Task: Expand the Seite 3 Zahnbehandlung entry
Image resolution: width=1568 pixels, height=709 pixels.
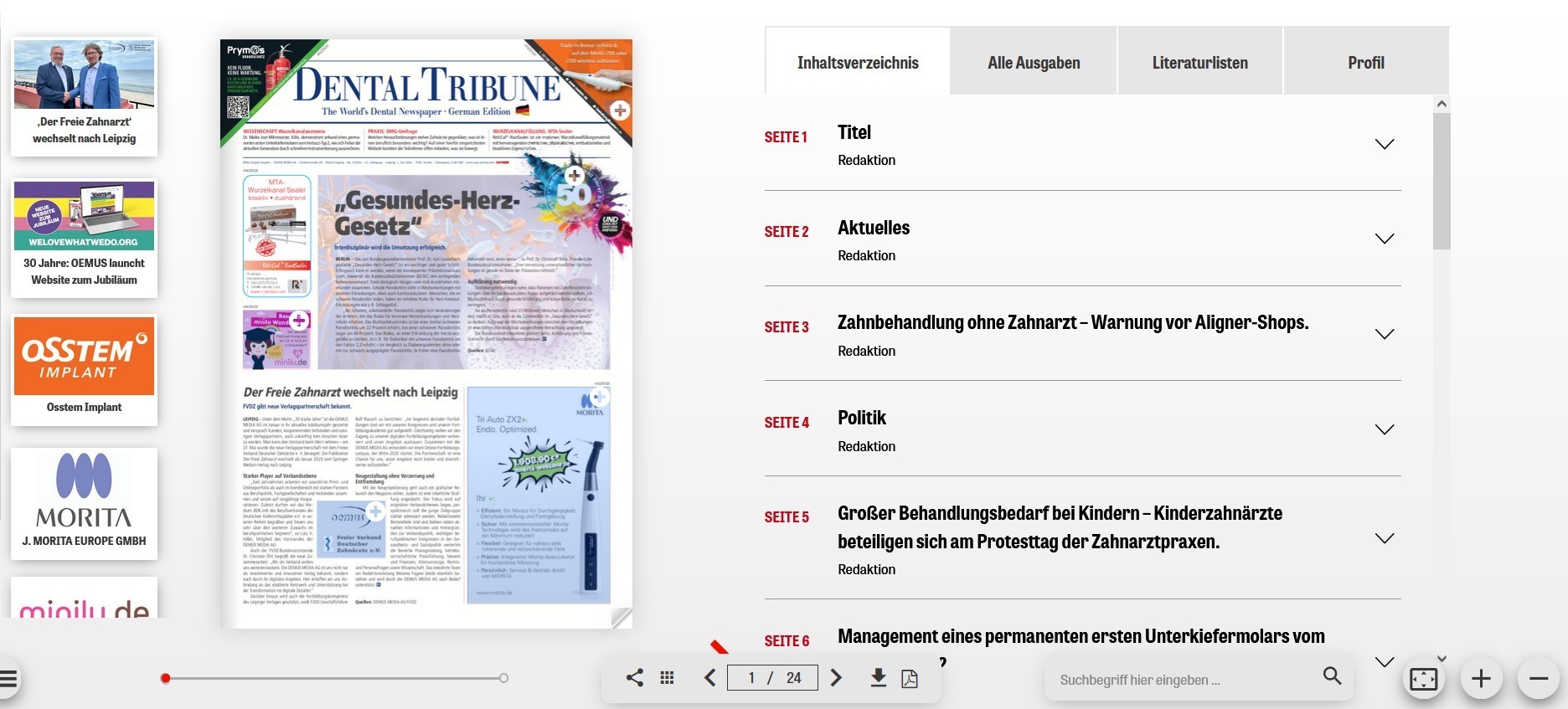Action: pos(1385,334)
